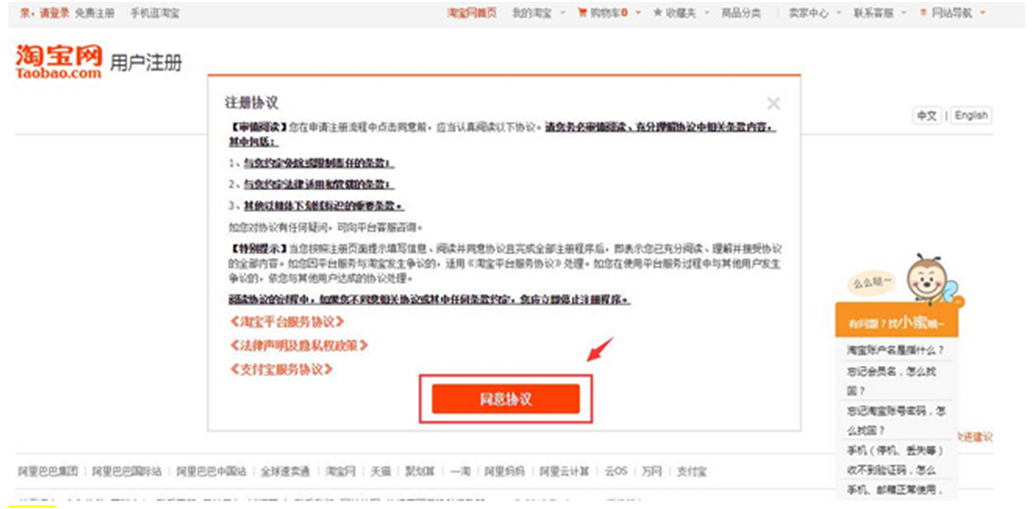Click the Taobao logo
Viewport: 1035px width, 509px height.
(x=58, y=62)
